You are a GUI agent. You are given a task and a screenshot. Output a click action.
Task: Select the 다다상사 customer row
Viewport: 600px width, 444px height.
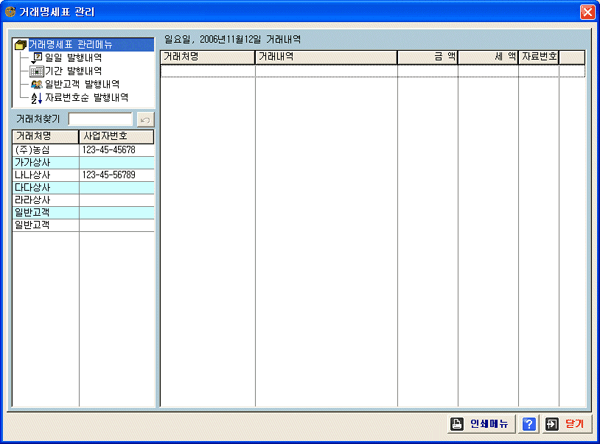pyautogui.click(x=83, y=188)
